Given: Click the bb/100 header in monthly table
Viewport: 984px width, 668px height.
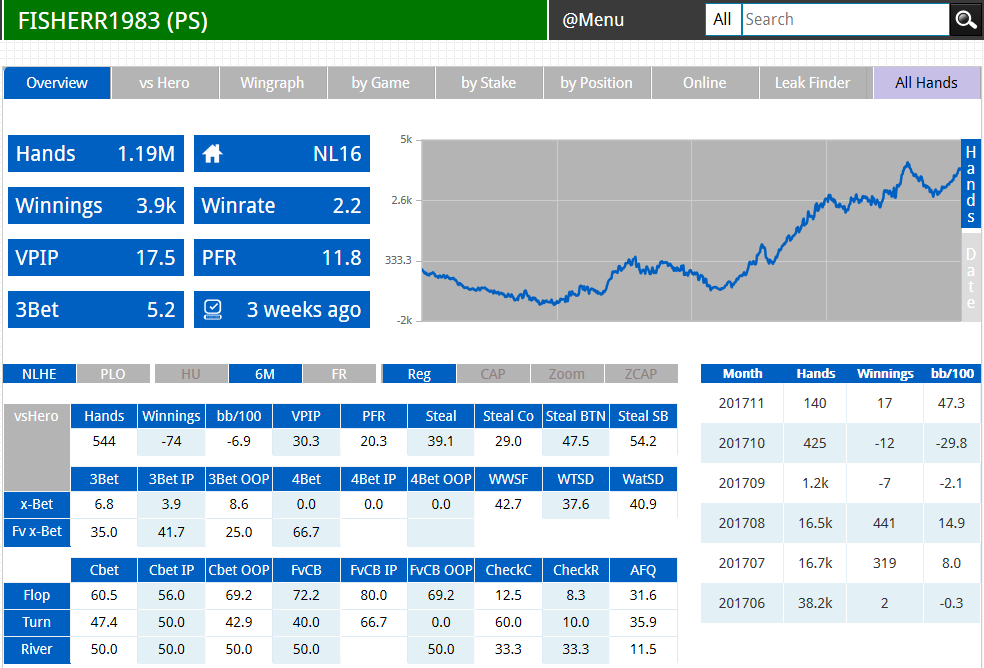Looking at the screenshot, I should click(x=952, y=374).
